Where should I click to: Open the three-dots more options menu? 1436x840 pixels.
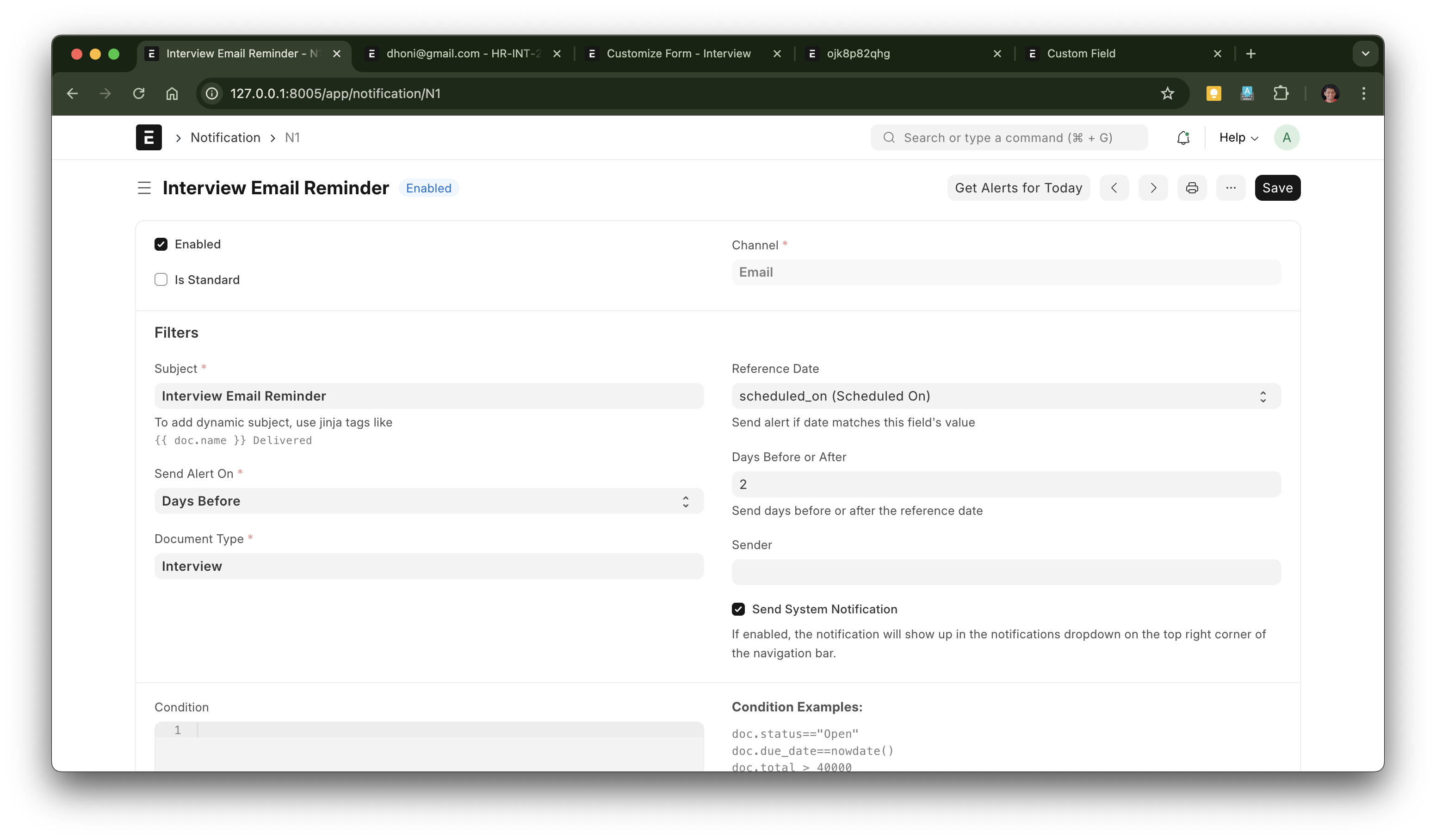click(x=1231, y=188)
